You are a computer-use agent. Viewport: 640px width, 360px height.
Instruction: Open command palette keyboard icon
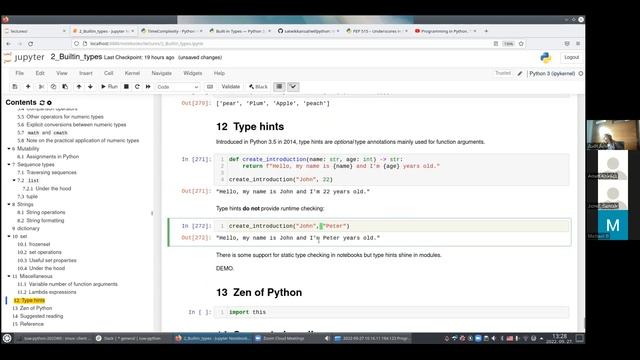click(210, 87)
